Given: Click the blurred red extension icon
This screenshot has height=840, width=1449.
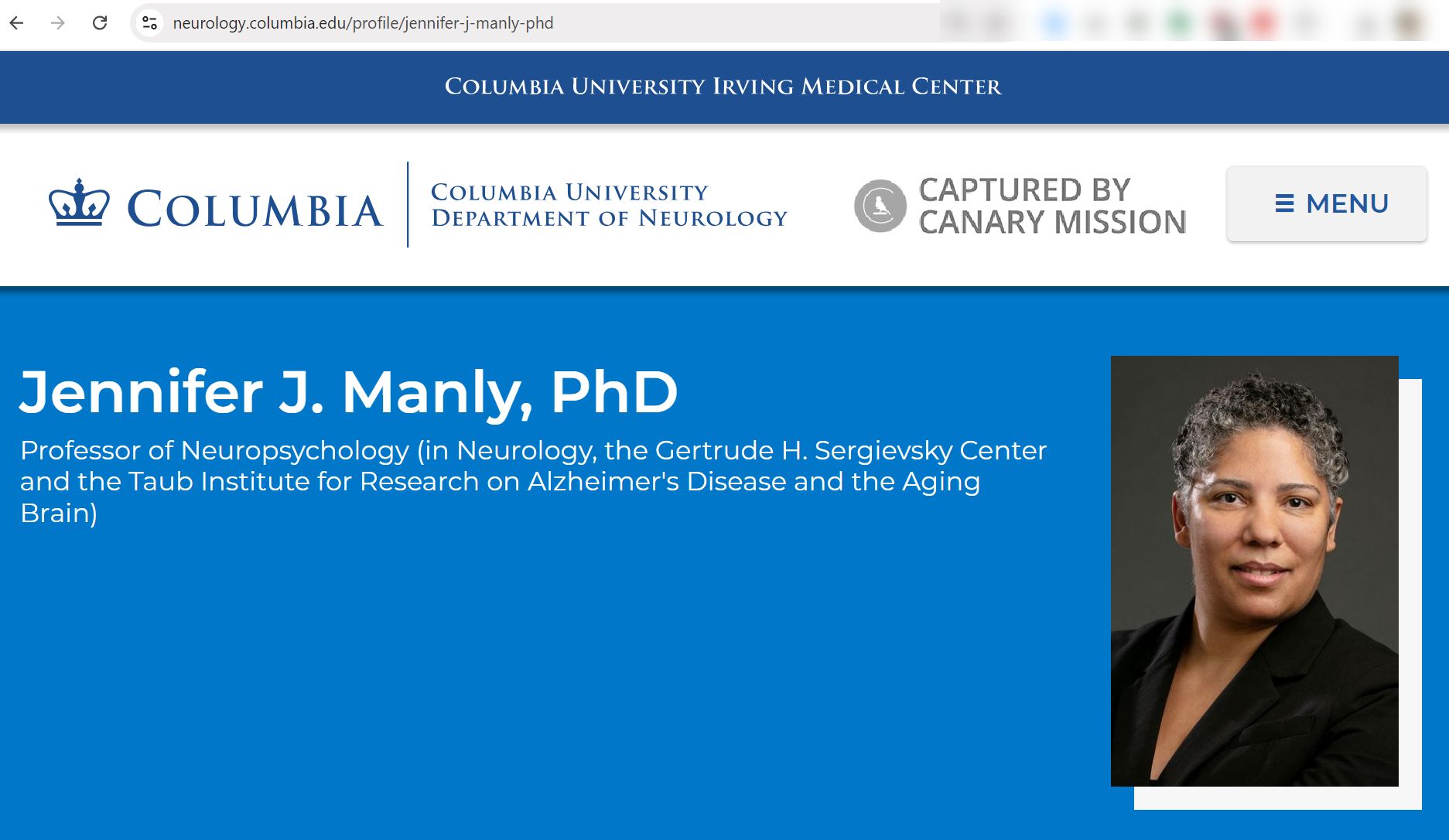Looking at the screenshot, I should (x=1263, y=23).
